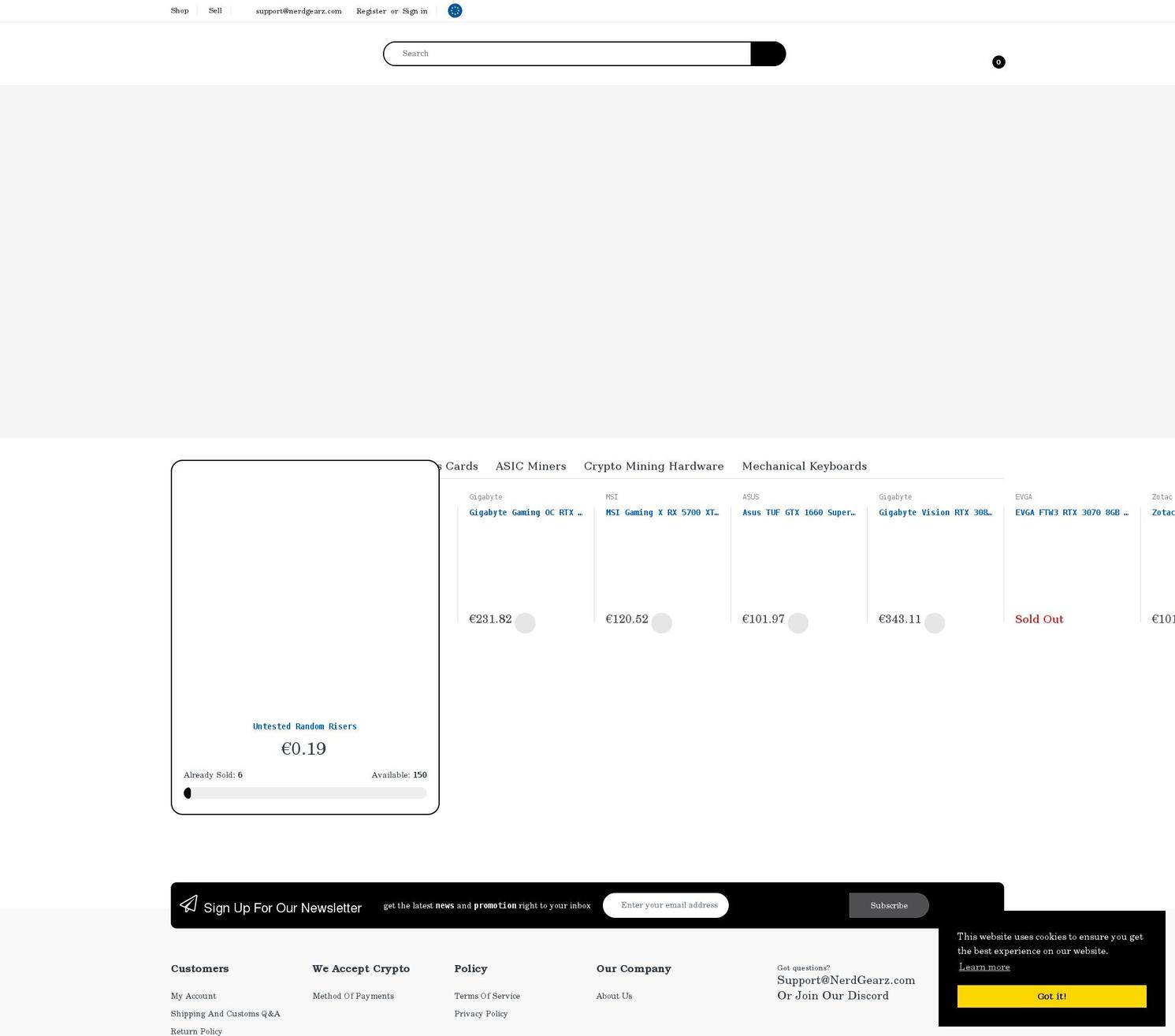This screenshot has width=1175, height=1036.
Task: Click the ASUS brand label
Action: 750,497
